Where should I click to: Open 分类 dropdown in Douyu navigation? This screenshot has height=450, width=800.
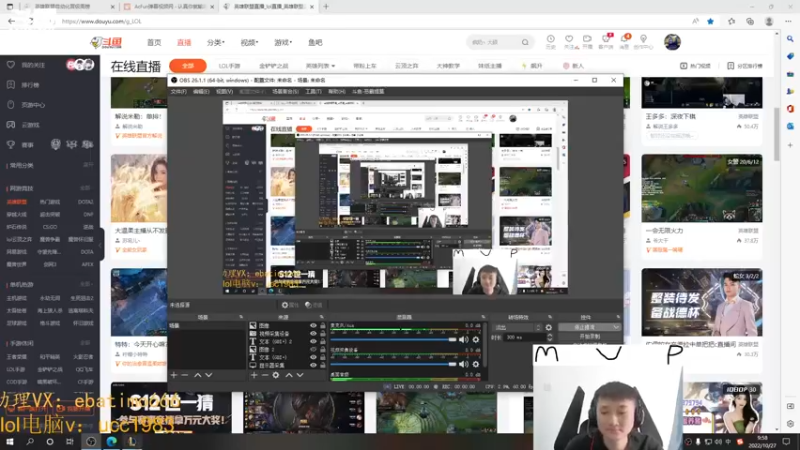tap(215, 42)
